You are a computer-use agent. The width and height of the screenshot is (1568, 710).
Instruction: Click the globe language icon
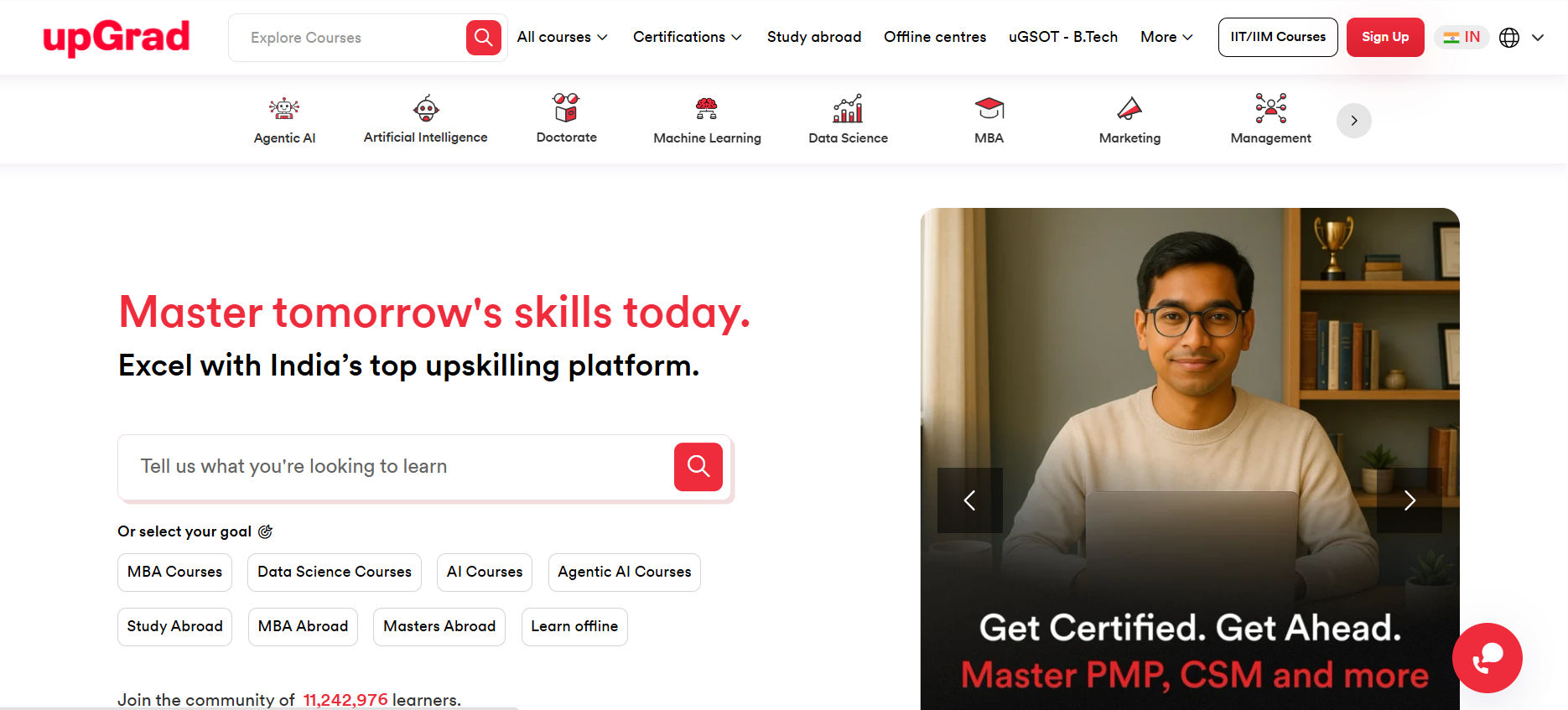(1509, 38)
